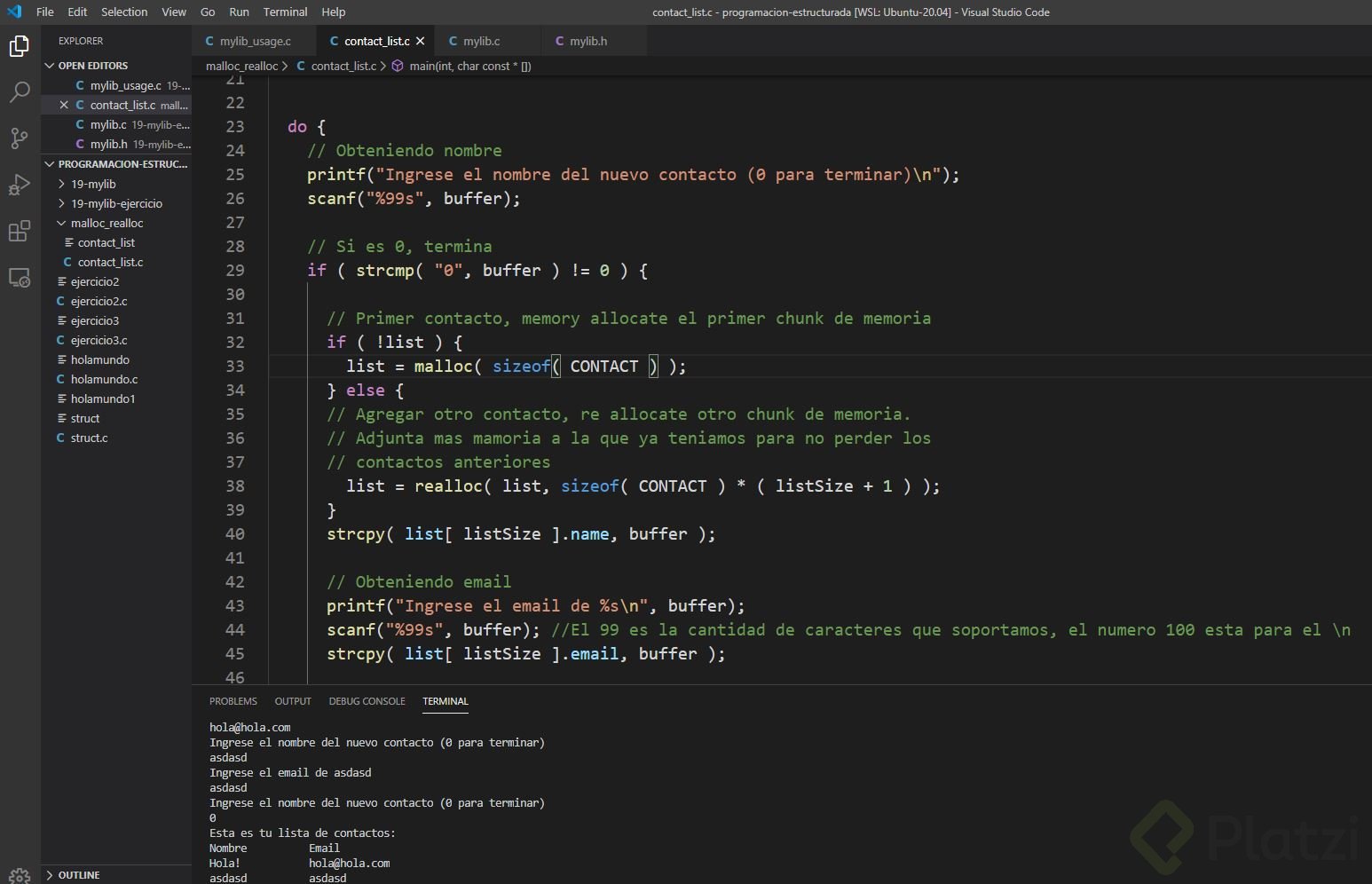The width and height of the screenshot is (1372, 884).
Task: Close the contact_list.c editor tab
Action: pos(421,41)
